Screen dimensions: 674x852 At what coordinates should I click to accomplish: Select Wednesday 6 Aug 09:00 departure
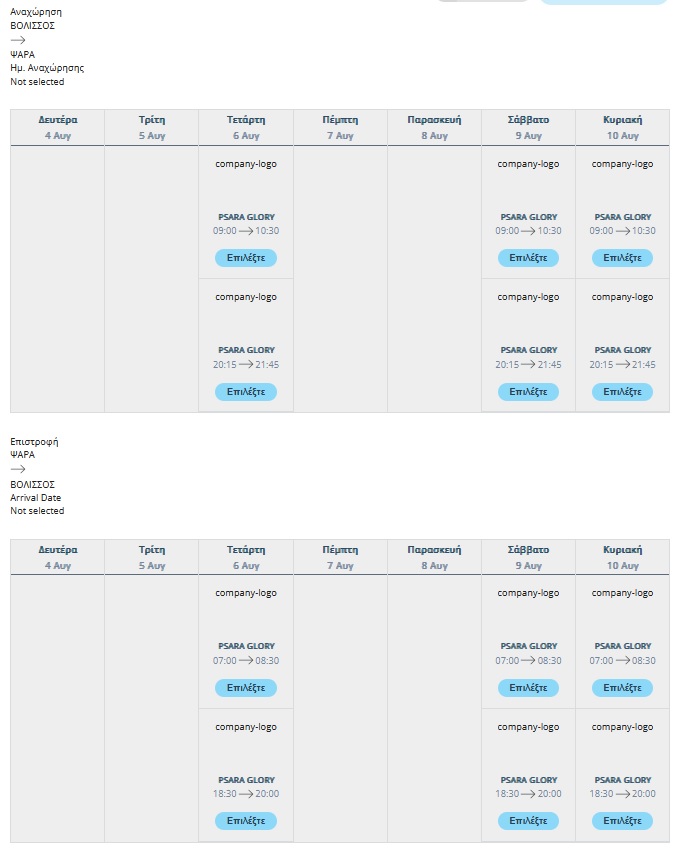tap(246, 258)
